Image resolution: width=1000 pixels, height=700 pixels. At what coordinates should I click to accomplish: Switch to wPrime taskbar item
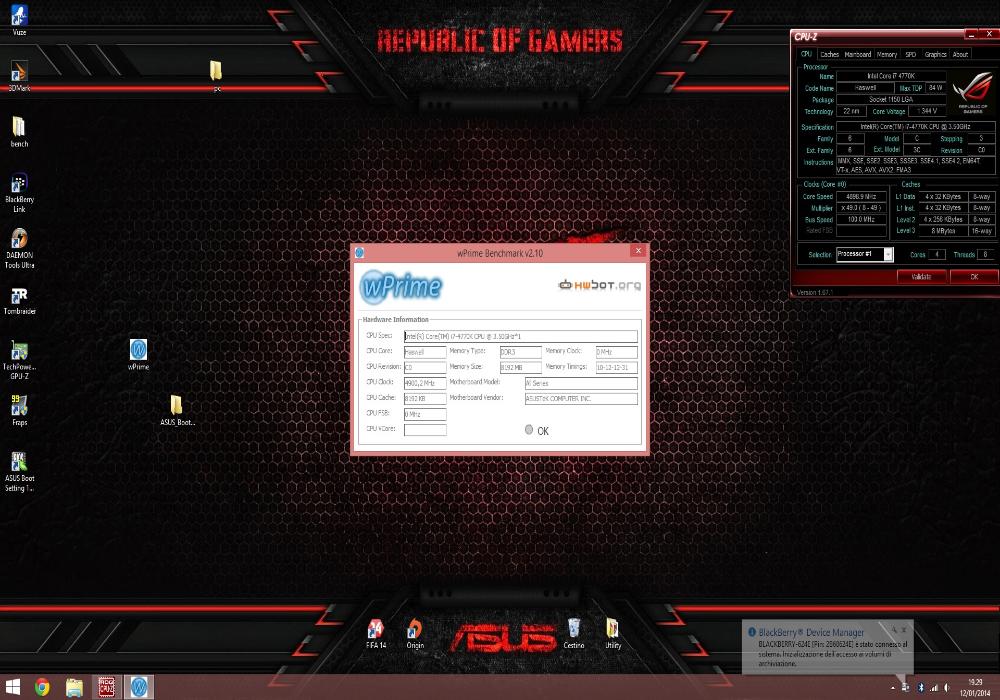coord(138,687)
